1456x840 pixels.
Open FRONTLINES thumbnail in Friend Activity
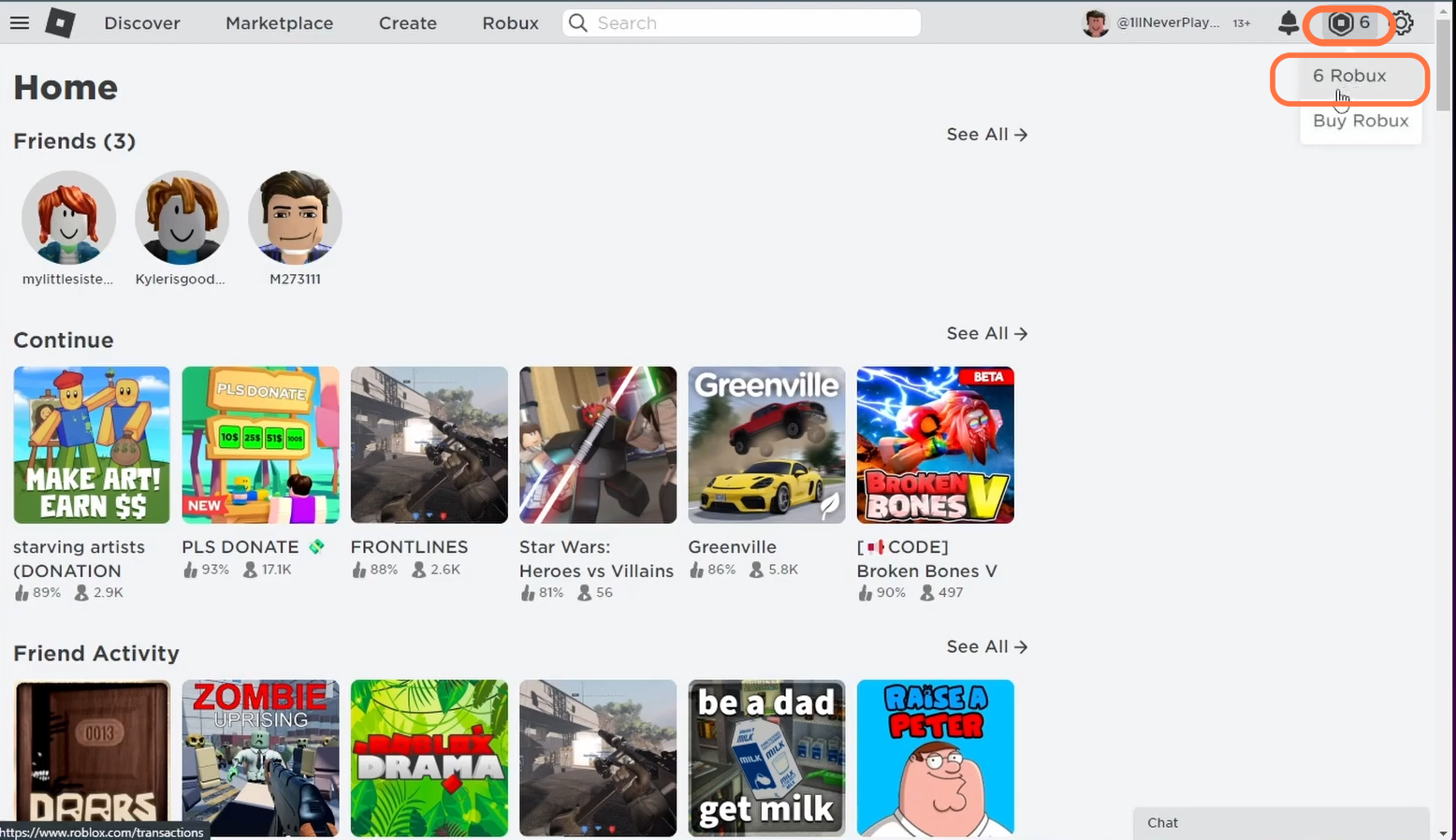coord(597,758)
